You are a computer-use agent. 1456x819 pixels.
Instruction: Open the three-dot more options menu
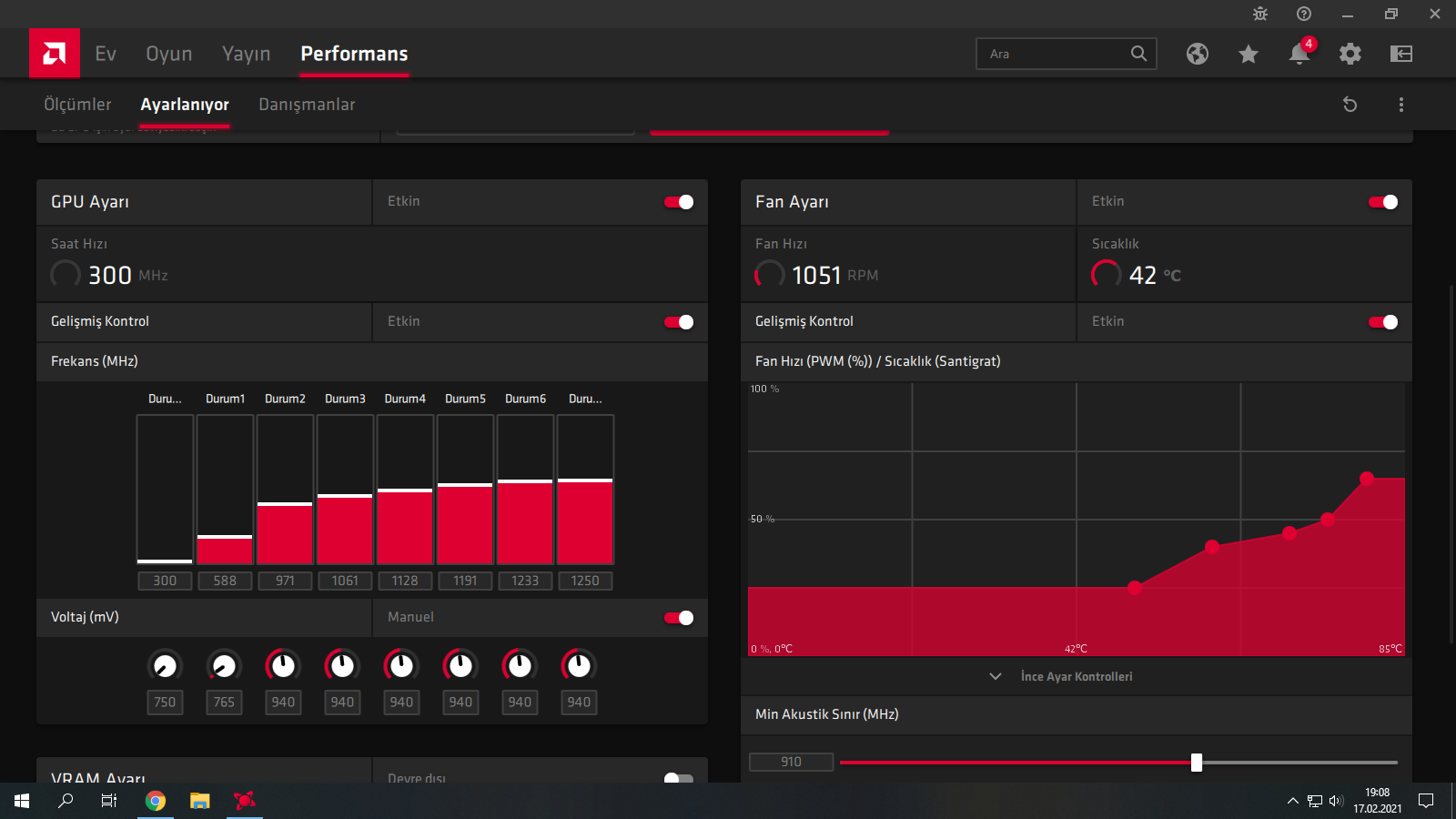click(x=1401, y=105)
